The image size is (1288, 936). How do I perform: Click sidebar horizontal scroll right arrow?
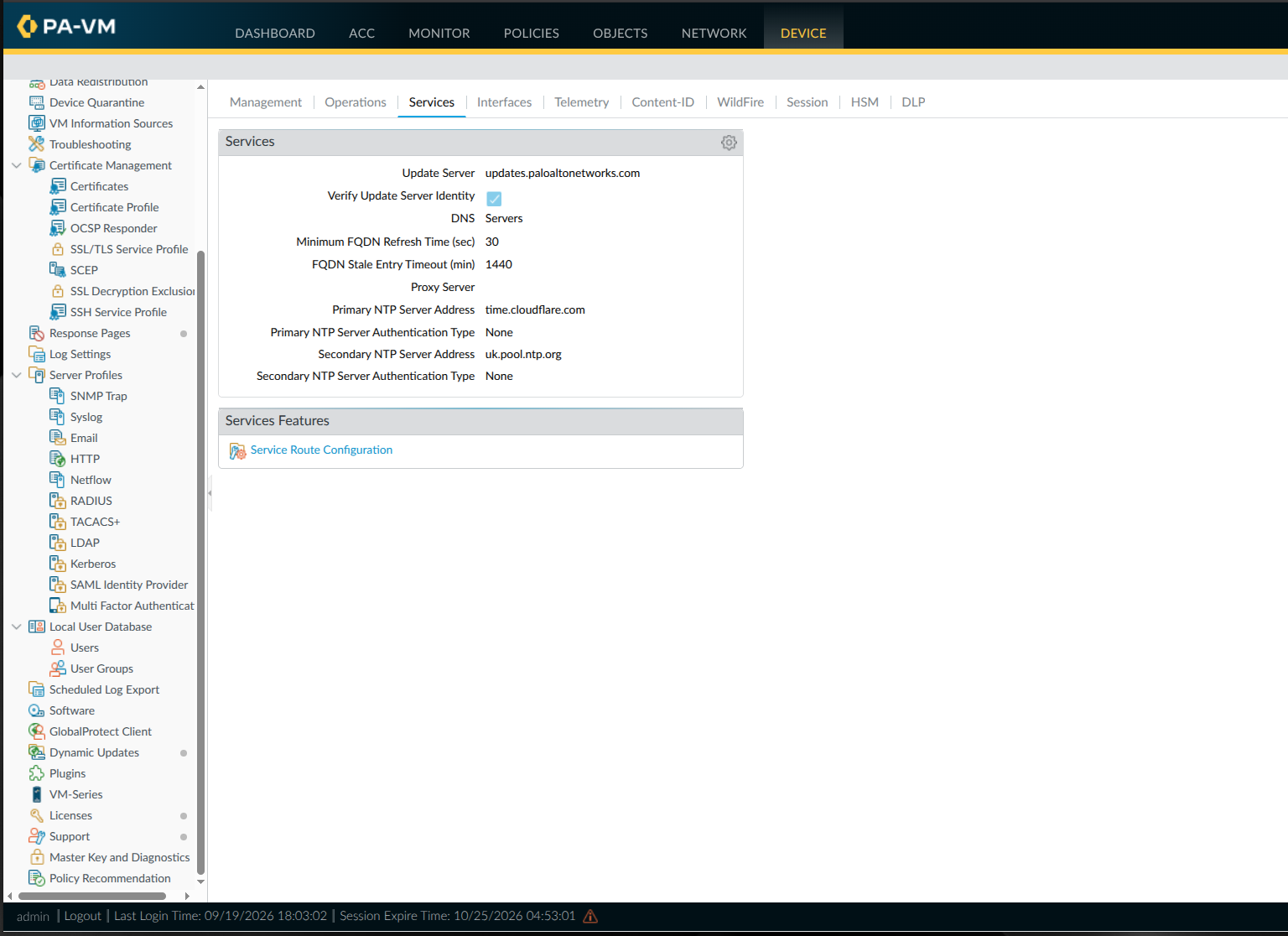point(187,896)
